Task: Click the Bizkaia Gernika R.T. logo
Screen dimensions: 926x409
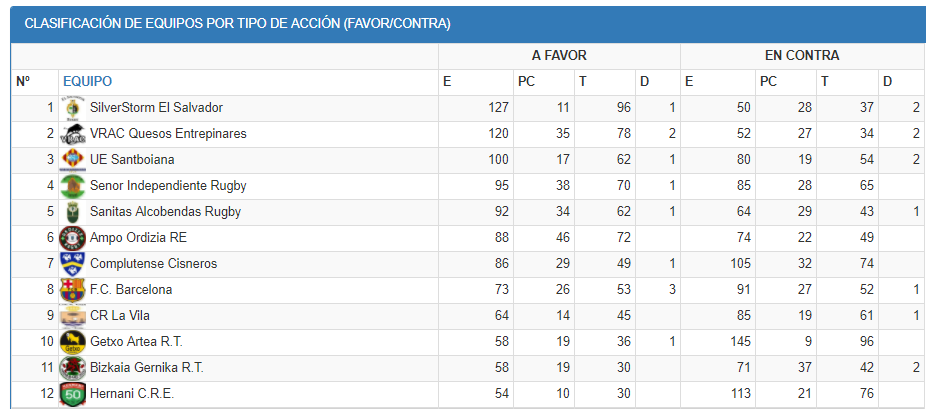Action: 72,368
